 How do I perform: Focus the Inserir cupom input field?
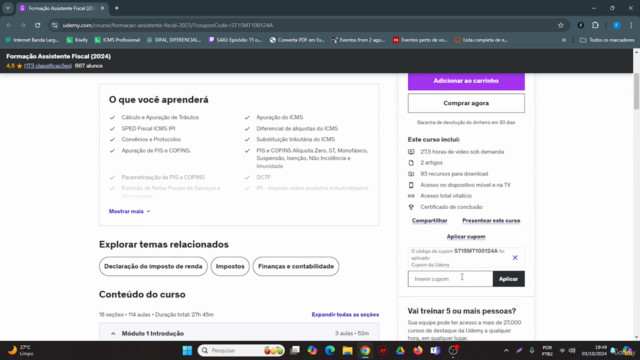pyautogui.click(x=451, y=279)
